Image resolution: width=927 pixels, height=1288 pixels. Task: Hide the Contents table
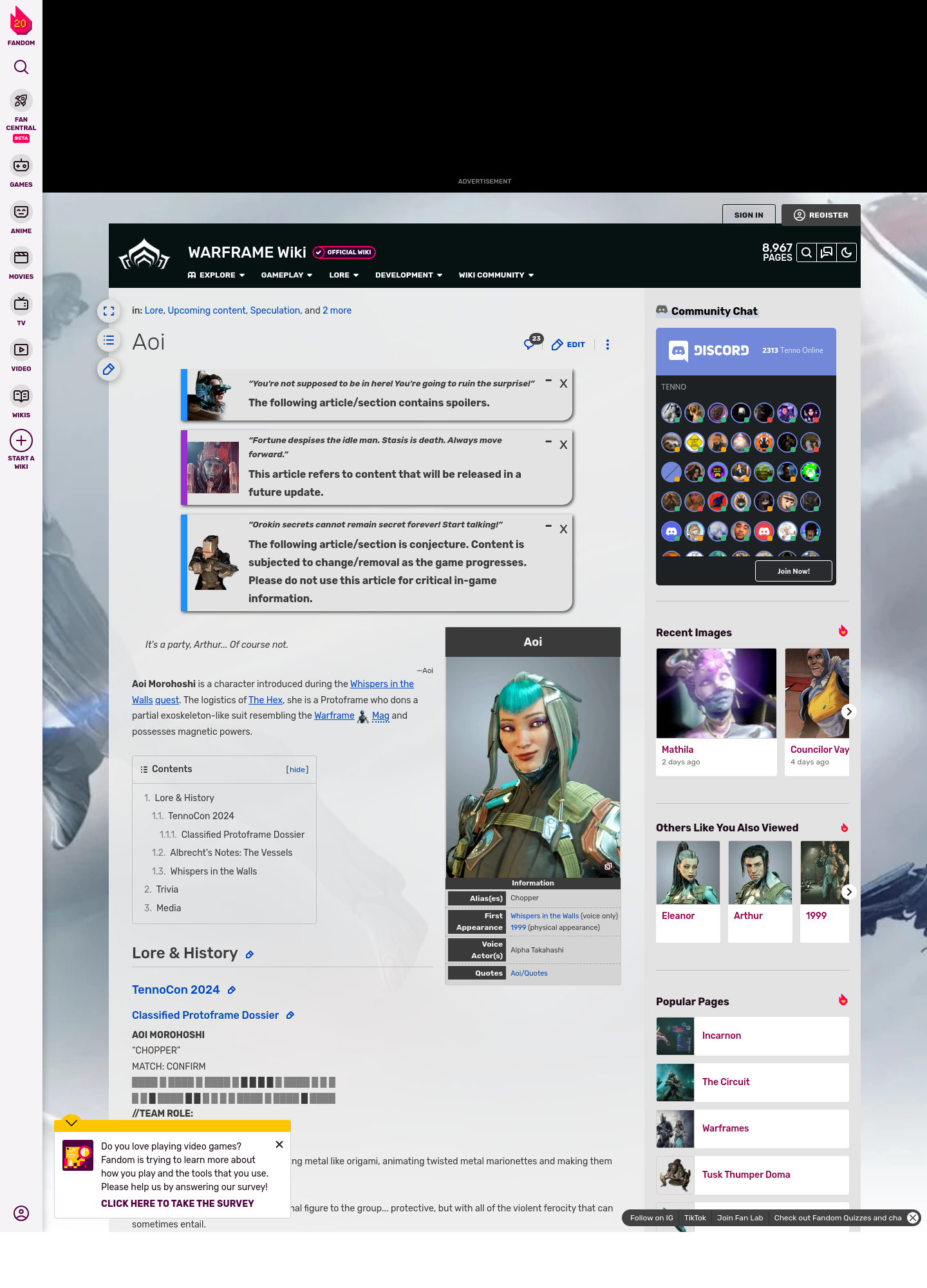pos(297,770)
